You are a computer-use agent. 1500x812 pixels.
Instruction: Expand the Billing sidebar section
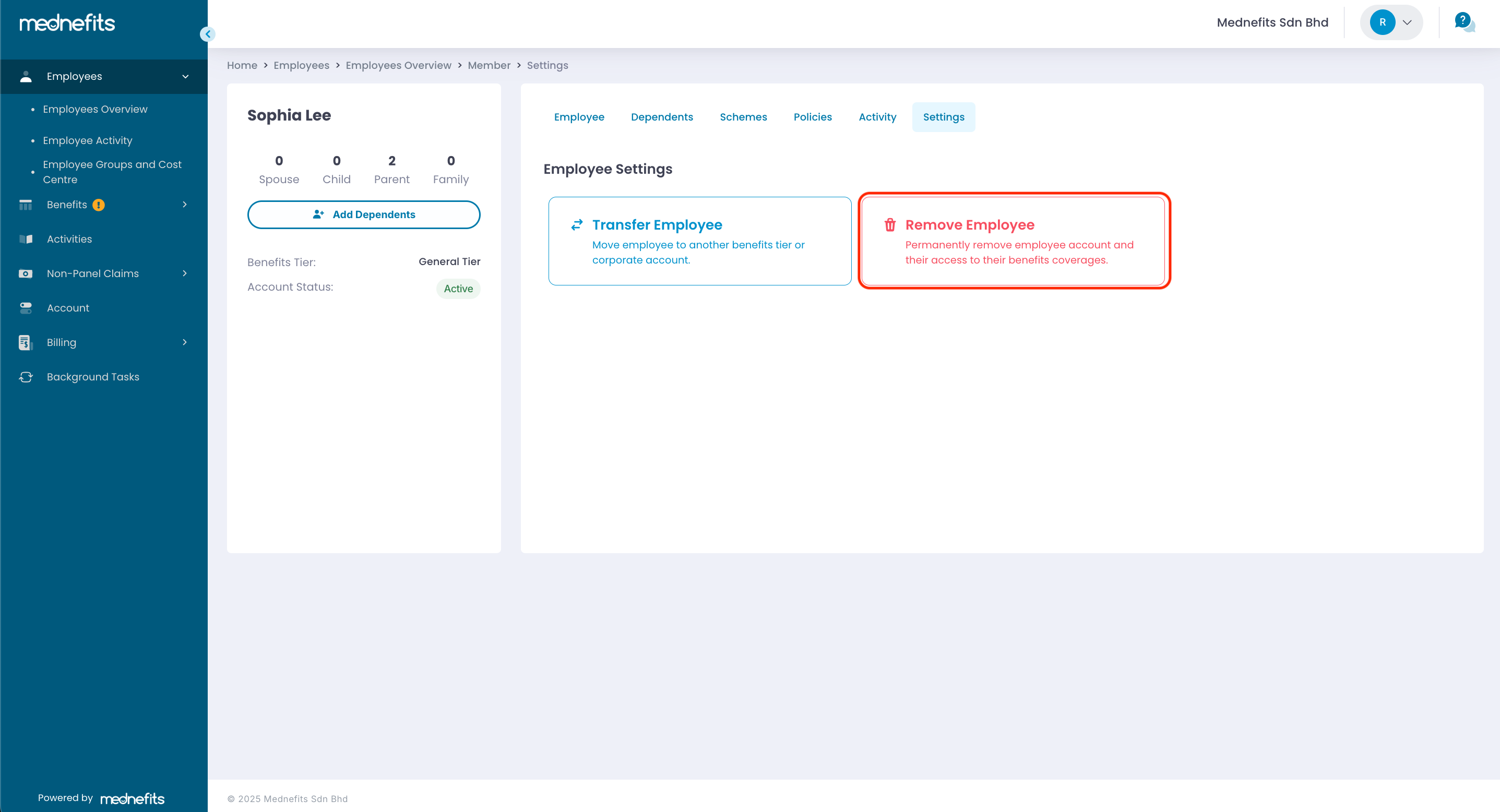(185, 342)
